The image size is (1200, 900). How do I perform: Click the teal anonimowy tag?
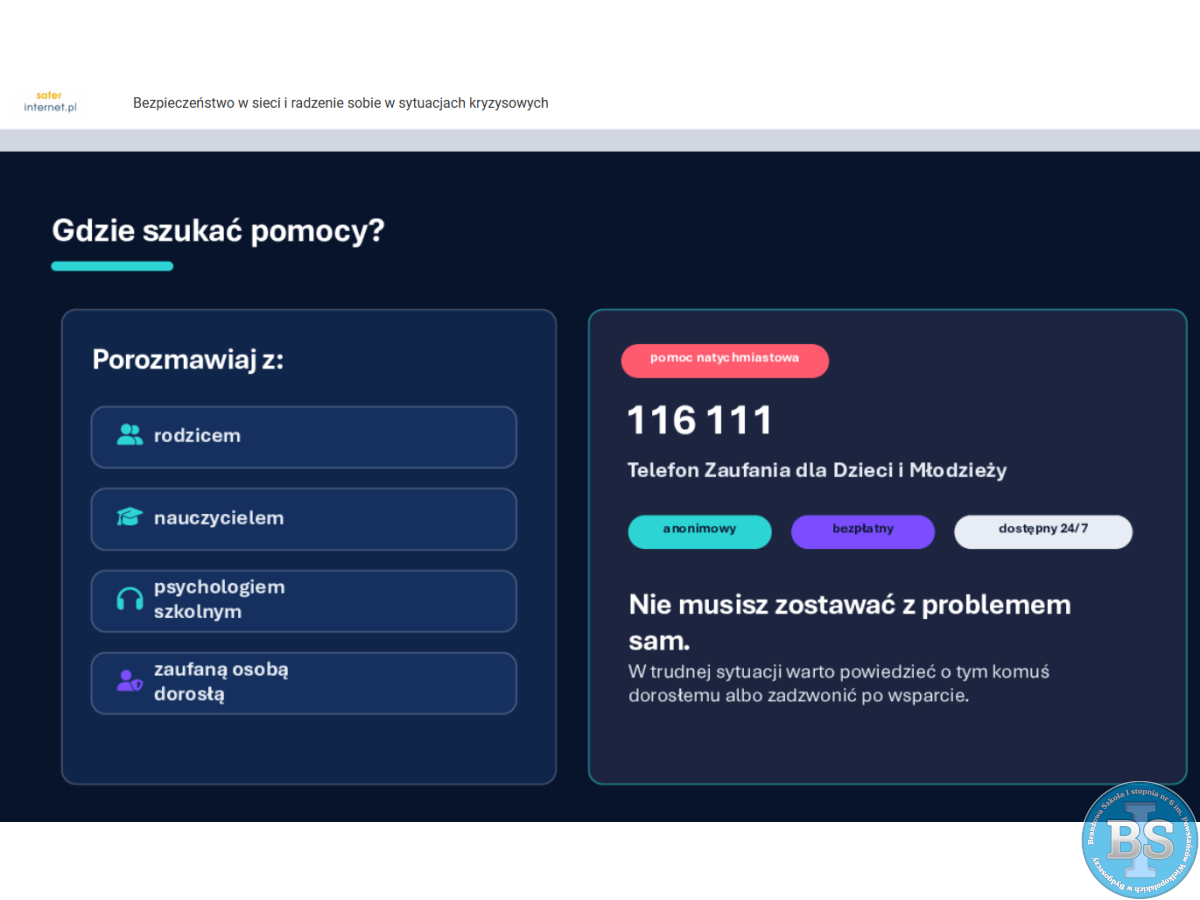tap(700, 531)
